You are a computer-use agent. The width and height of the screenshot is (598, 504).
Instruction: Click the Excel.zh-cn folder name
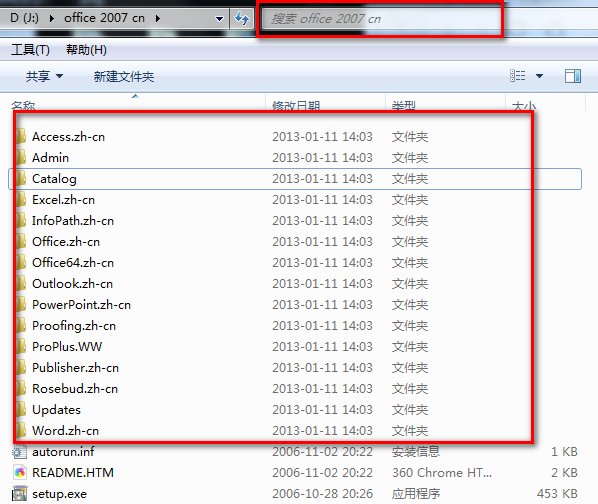(x=63, y=199)
